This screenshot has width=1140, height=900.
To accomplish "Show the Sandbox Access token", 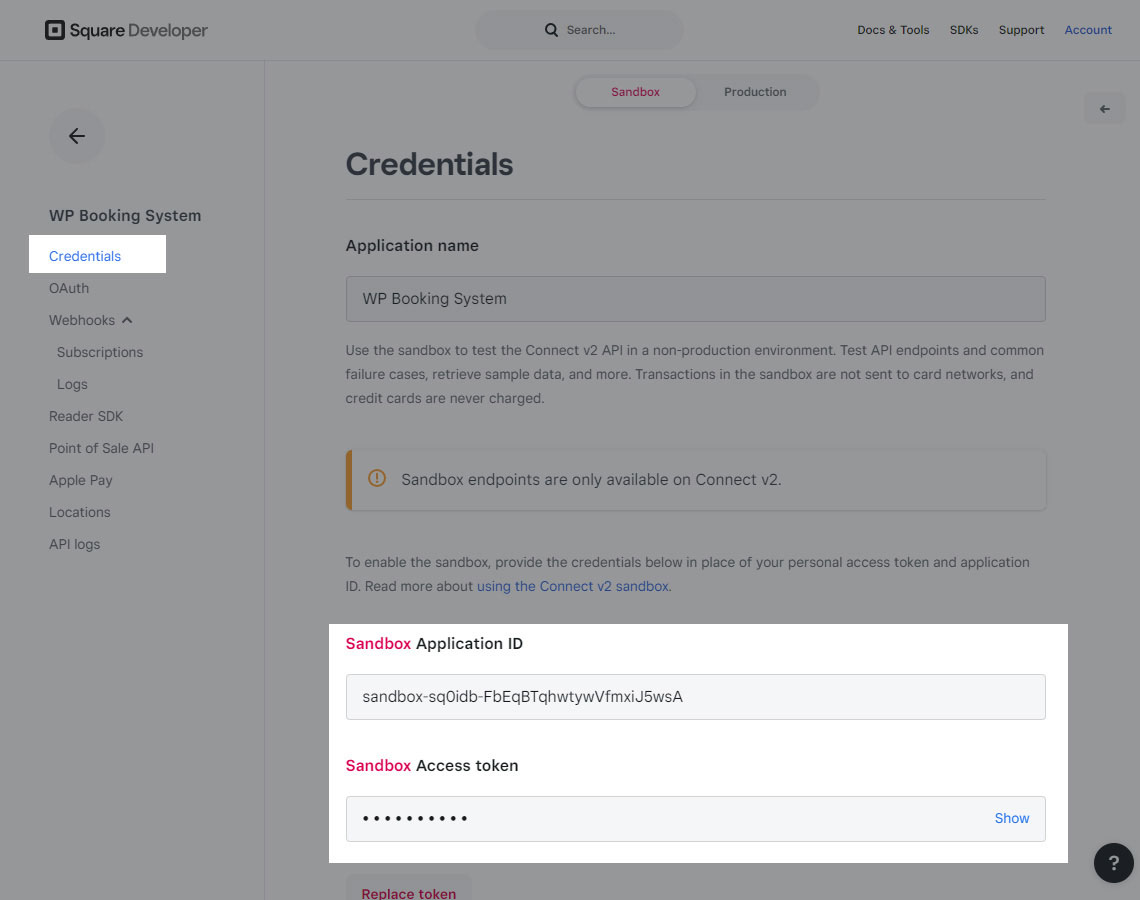I will pos(1011,819).
